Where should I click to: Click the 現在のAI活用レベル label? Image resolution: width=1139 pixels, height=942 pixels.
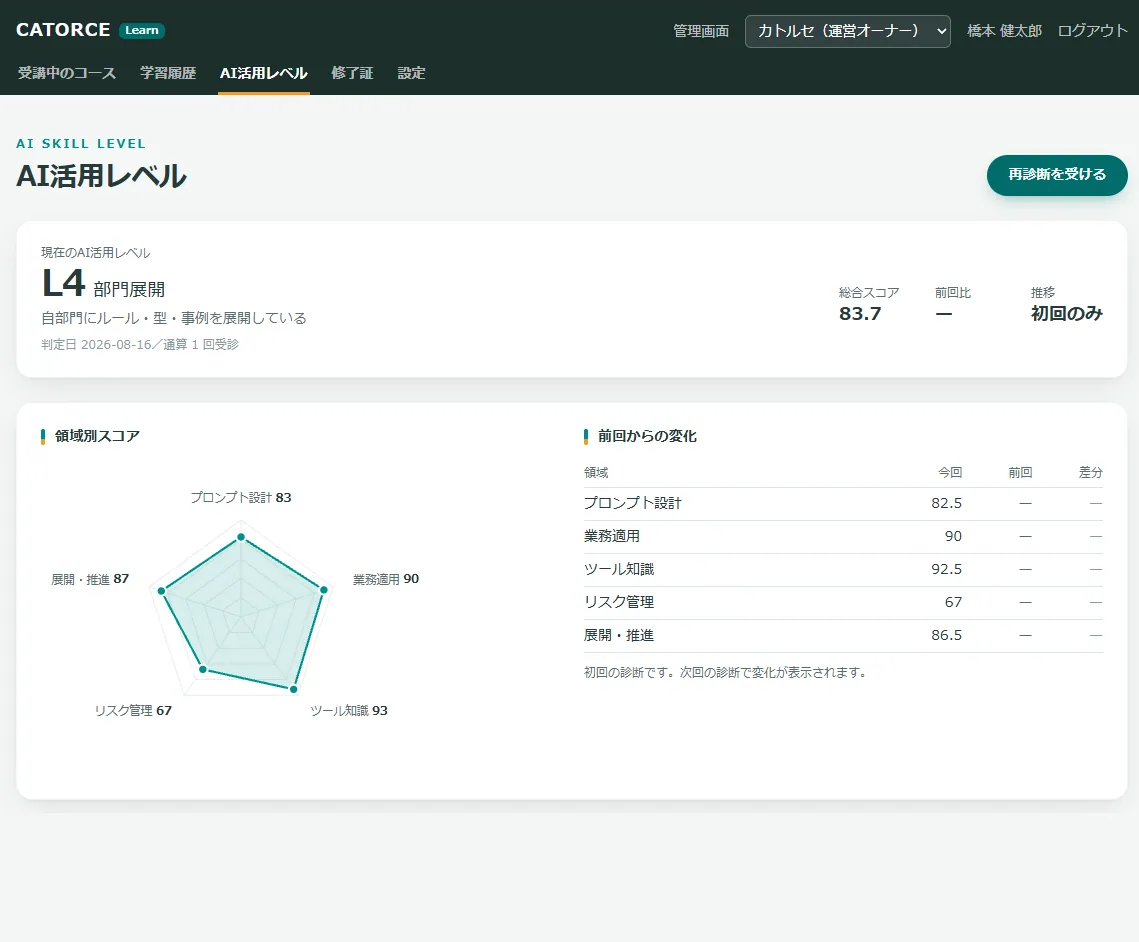(96, 253)
